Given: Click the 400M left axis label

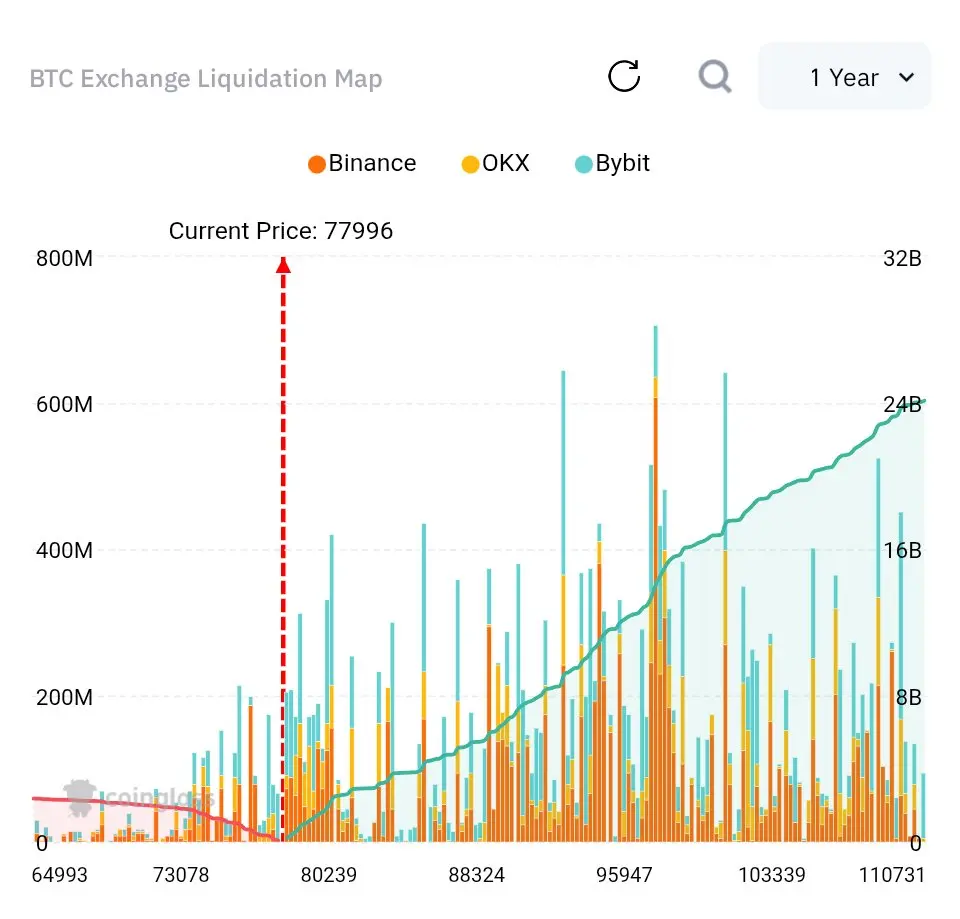Looking at the screenshot, I should (64, 550).
